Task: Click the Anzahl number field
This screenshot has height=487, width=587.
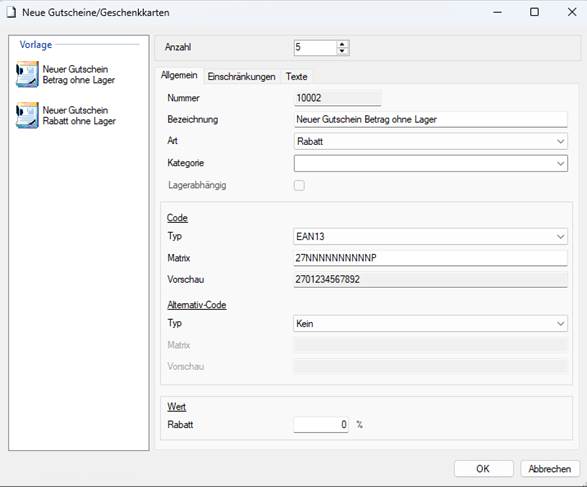Action: [x=316, y=48]
